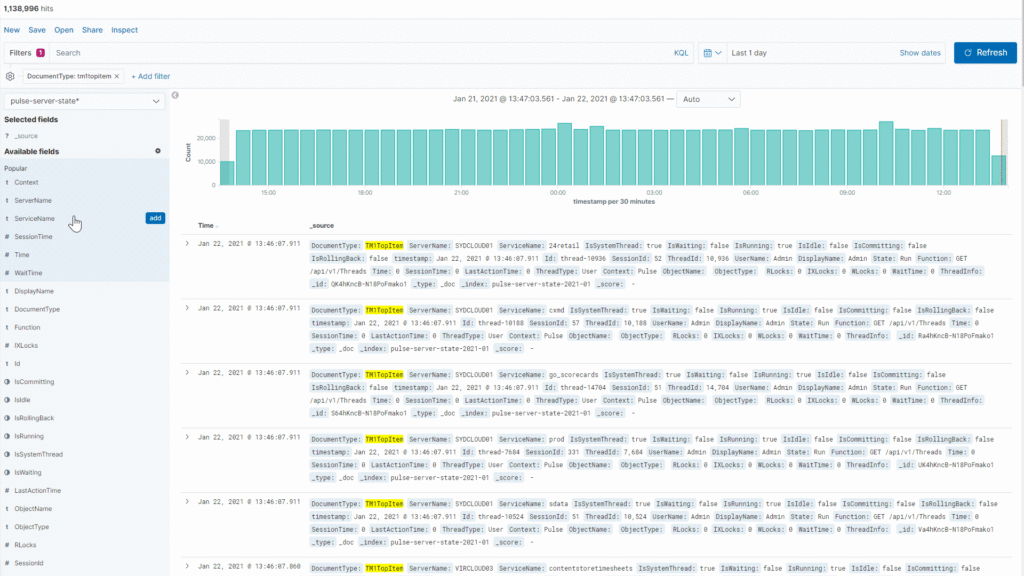Image resolution: width=1024 pixels, height=576 pixels.
Task: Click the string type icon beside Context
Action: click(x=7, y=183)
